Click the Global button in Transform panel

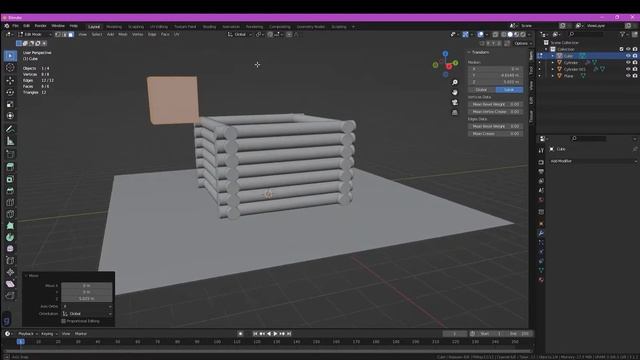point(482,90)
